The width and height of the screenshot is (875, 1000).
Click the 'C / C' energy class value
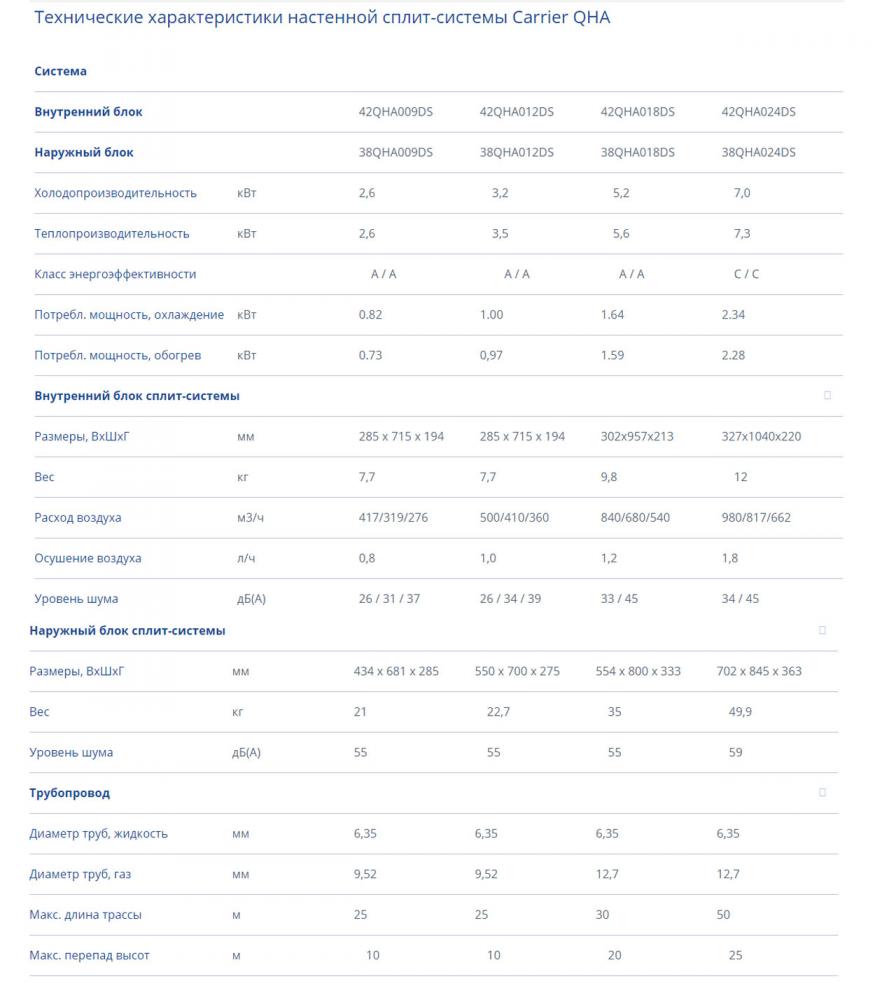point(745,274)
